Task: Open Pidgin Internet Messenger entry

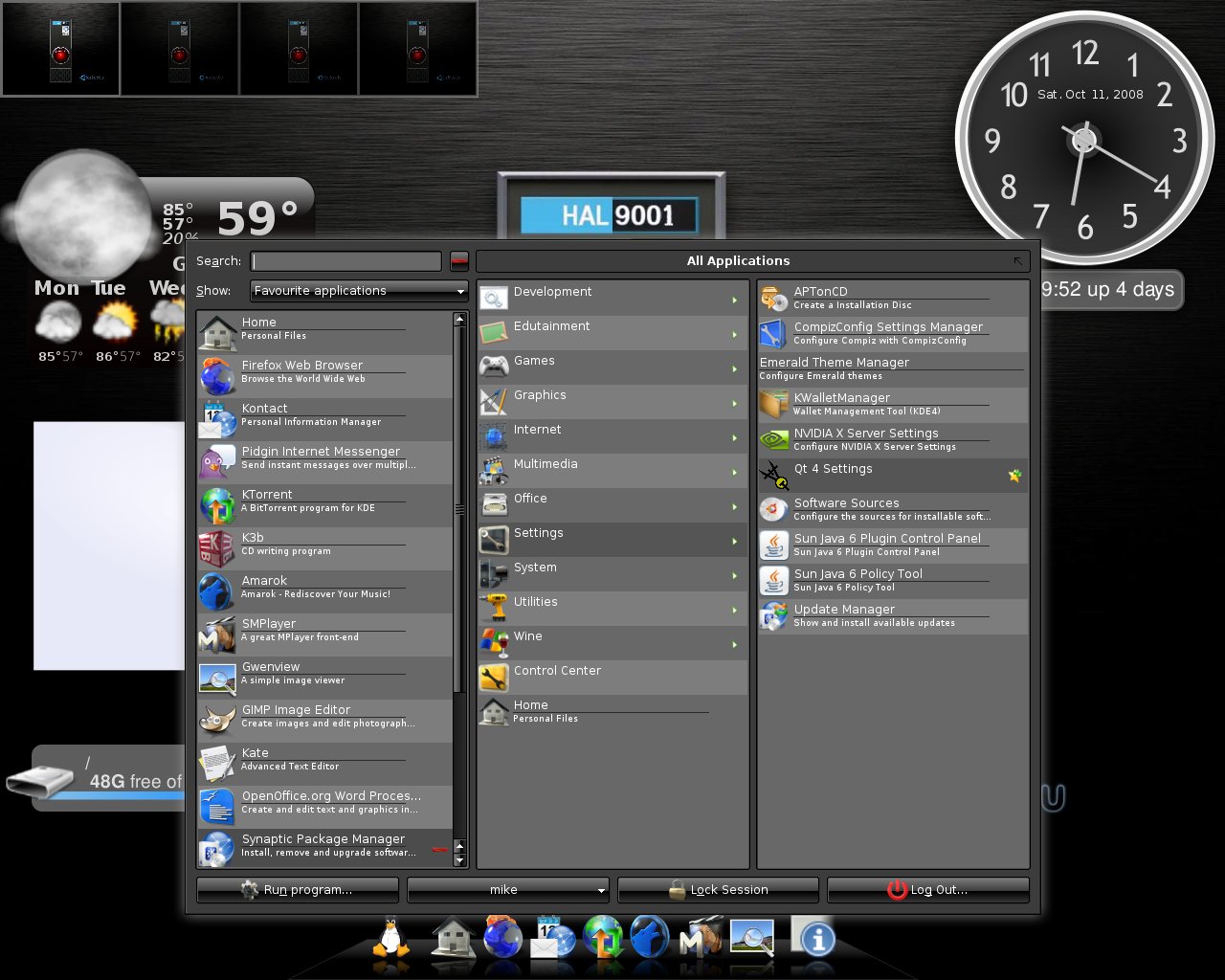Action: pos(324,462)
